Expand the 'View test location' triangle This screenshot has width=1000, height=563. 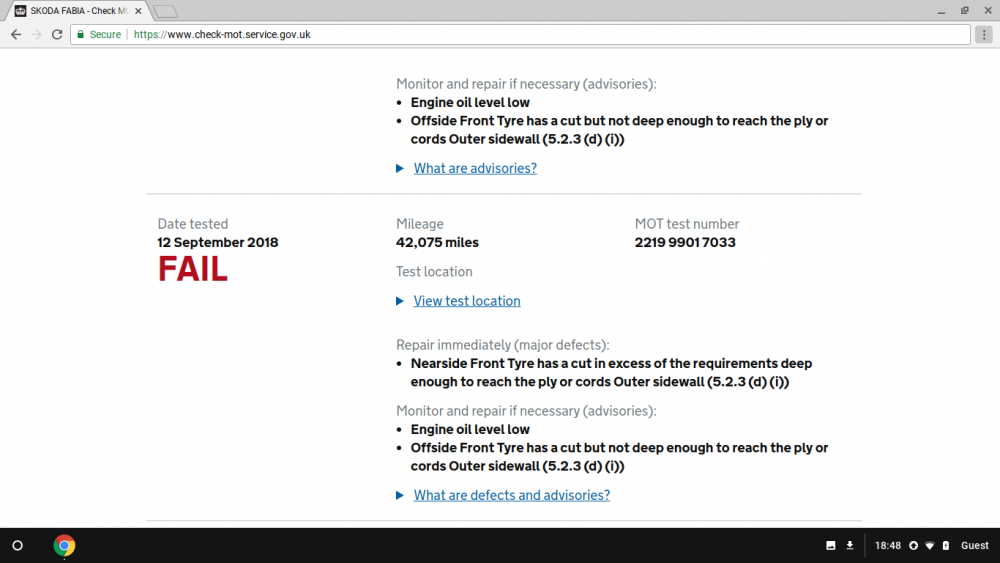pos(400,301)
